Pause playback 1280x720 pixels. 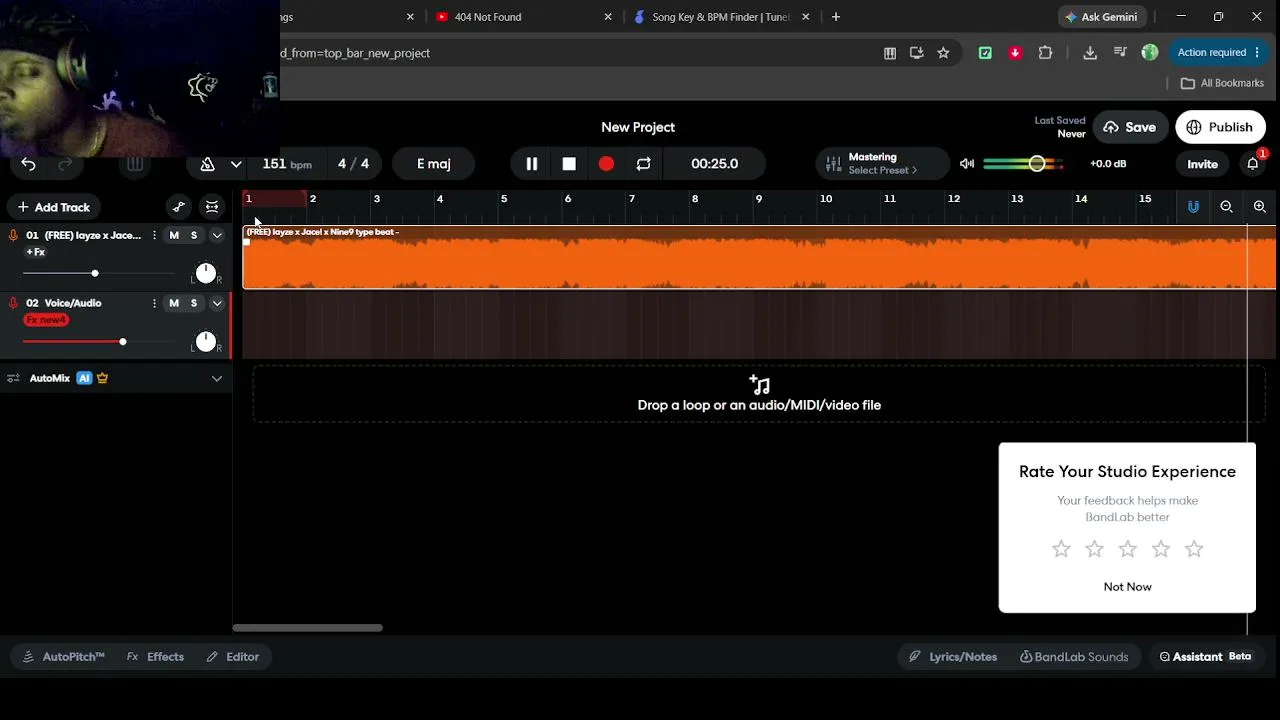pyautogui.click(x=532, y=164)
